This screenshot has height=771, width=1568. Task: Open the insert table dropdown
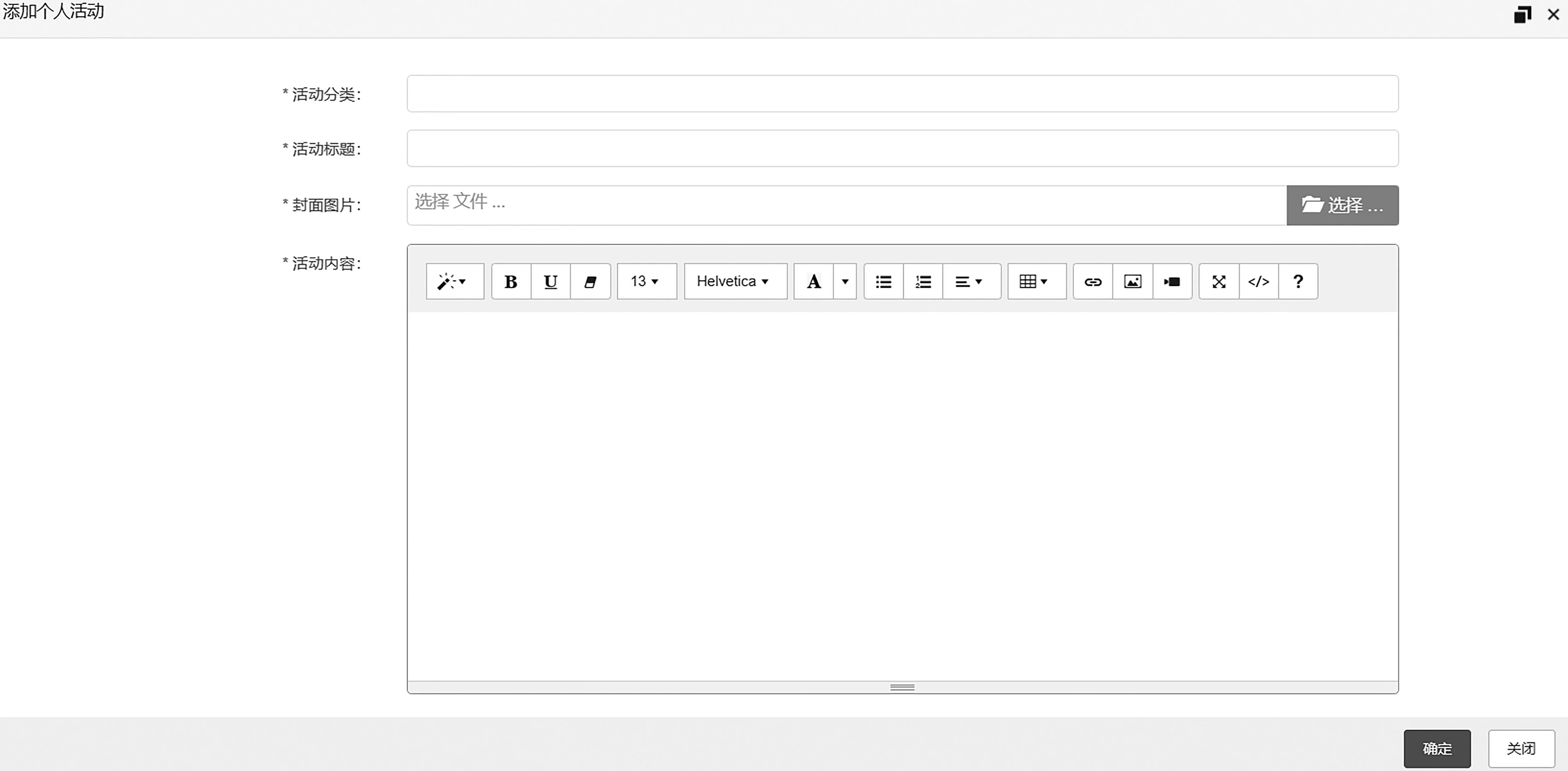tap(1037, 281)
